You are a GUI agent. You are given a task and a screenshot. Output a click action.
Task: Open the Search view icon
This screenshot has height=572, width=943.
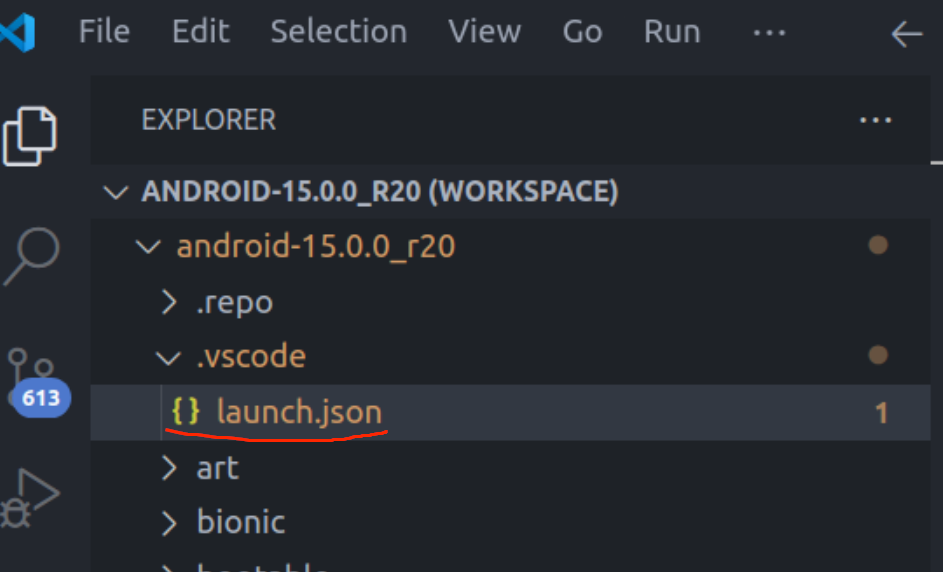pos(30,255)
